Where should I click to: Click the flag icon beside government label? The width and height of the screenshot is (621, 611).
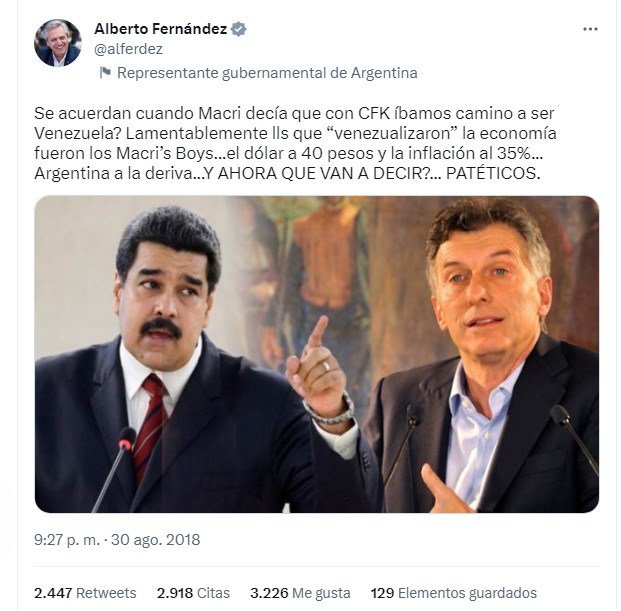click(105, 73)
